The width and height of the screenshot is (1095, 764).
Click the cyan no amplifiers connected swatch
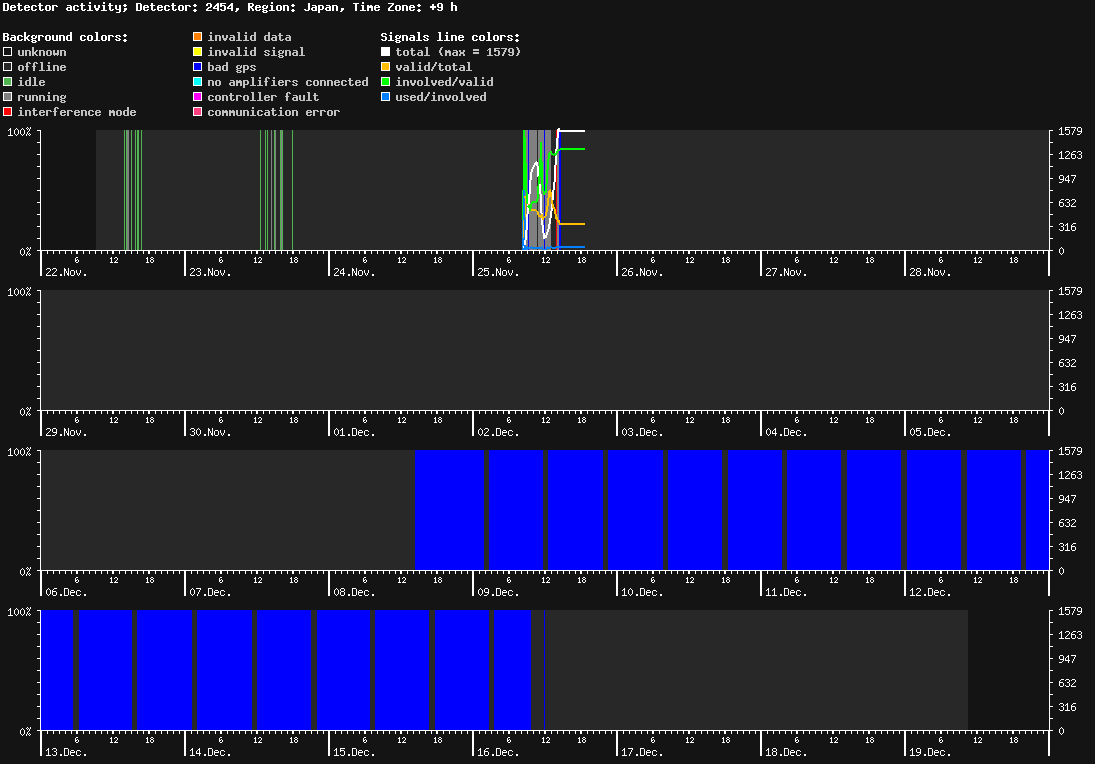pos(198,82)
